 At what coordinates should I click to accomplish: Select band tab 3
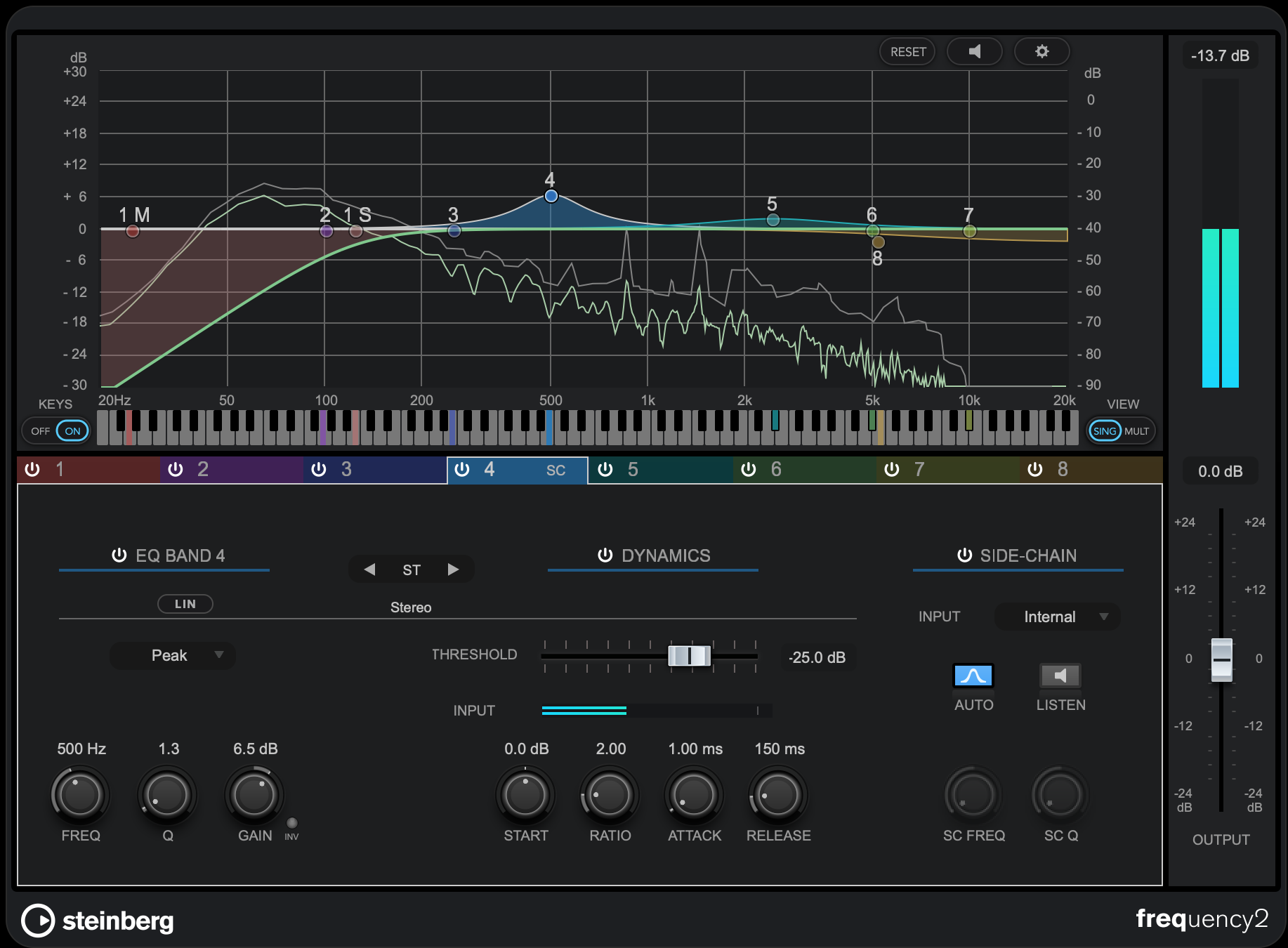coord(375,469)
